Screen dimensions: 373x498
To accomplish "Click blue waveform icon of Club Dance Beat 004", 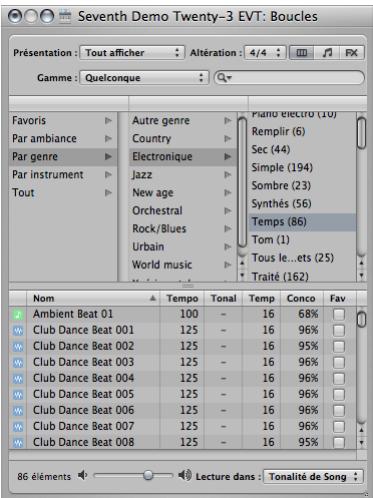I will click(x=18, y=378).
